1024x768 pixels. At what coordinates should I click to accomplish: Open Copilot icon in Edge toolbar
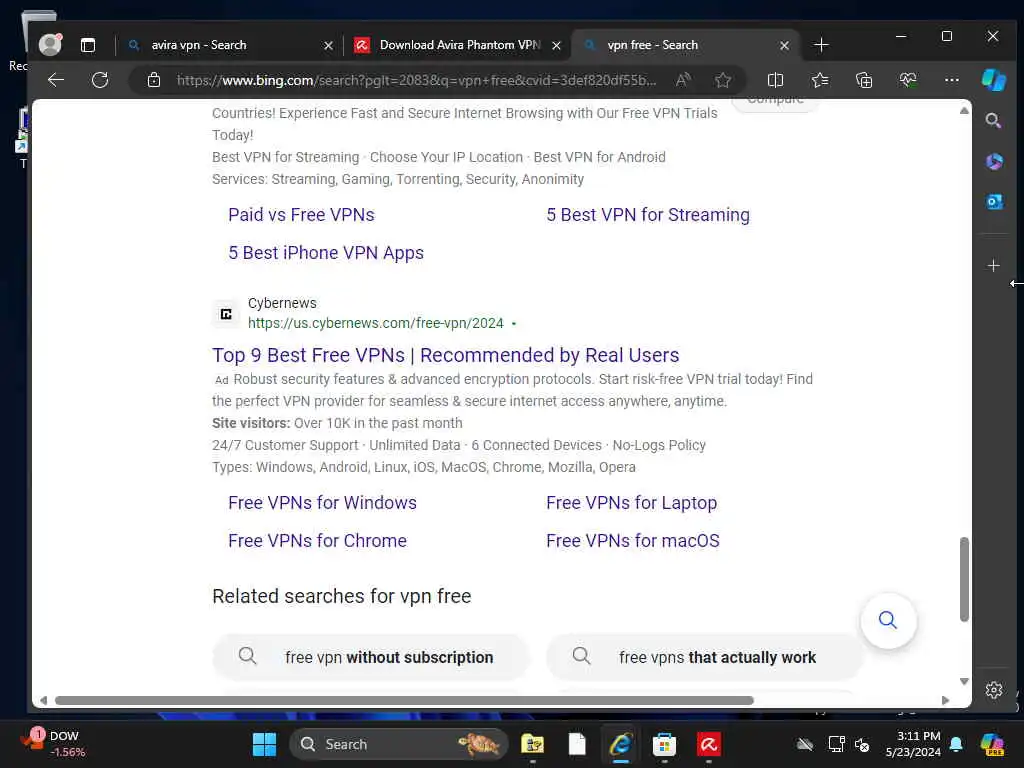point(994,80)
